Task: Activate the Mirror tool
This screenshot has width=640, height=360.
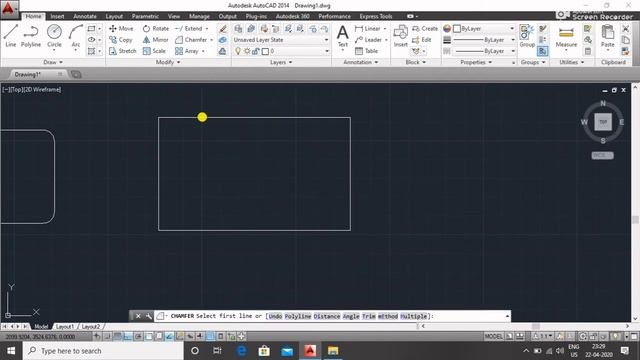Action: point(156,40)
